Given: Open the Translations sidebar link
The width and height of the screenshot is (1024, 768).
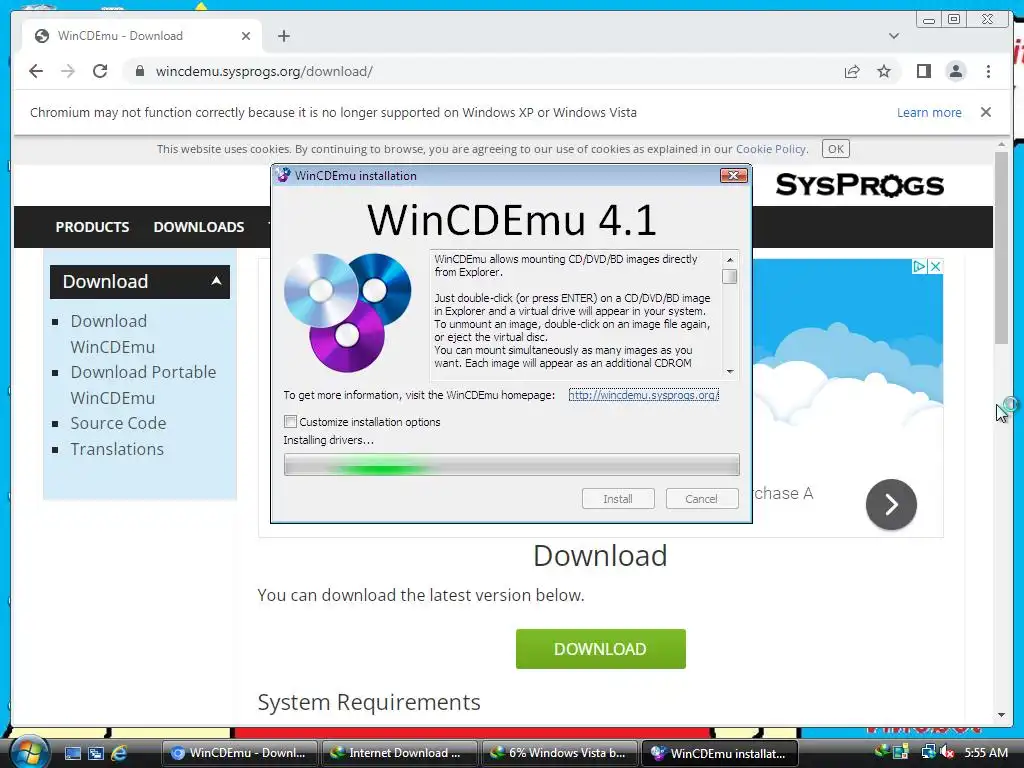Looking at the screenshot, I should point(117,449).
